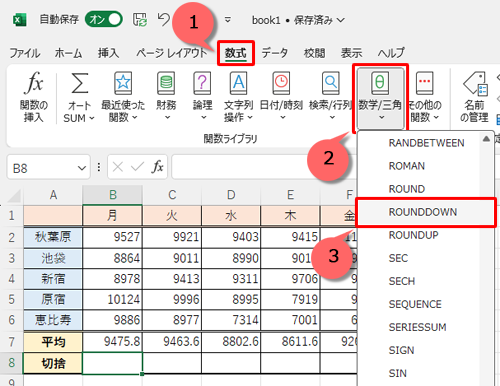The width and height of the screenshot is (500, 386).
Task: Click scroll-up arrow of function list
Action: click(x=486, y=139)
